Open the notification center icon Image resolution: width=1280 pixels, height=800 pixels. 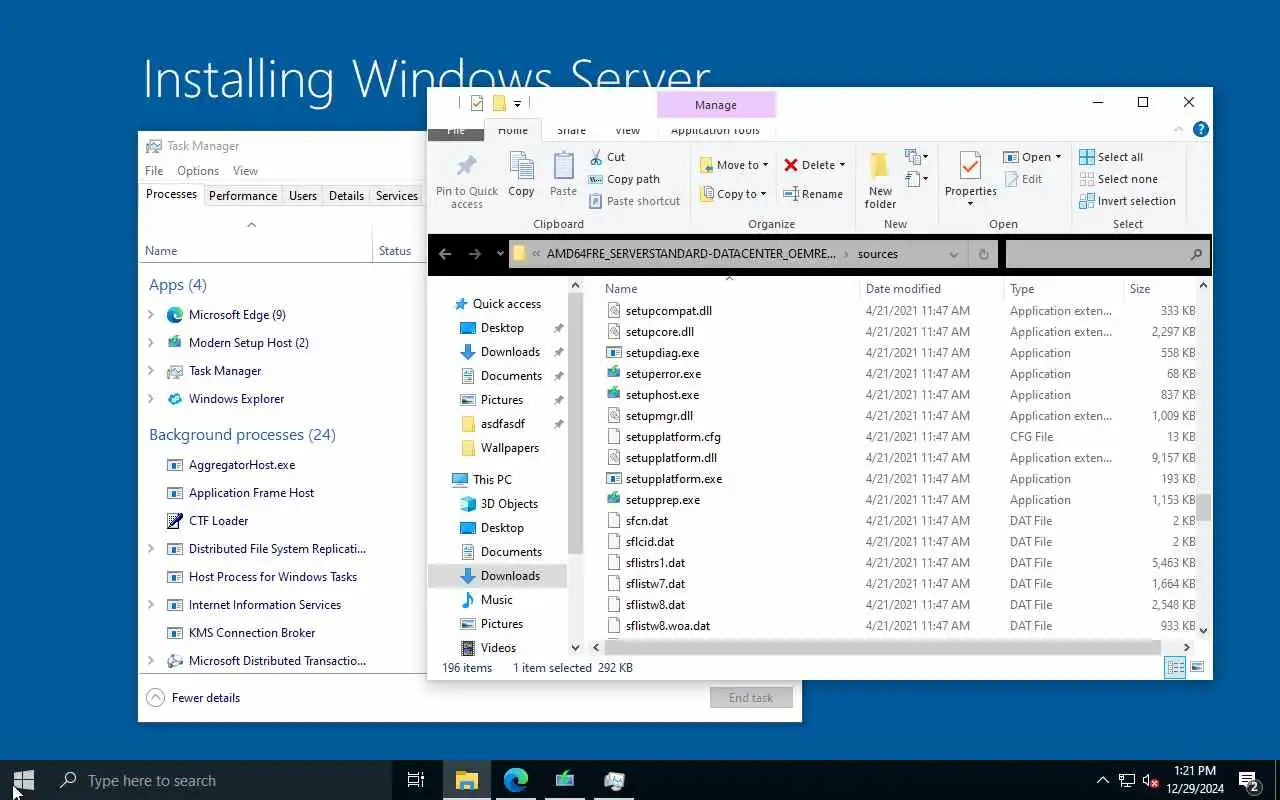point(1249,780)
